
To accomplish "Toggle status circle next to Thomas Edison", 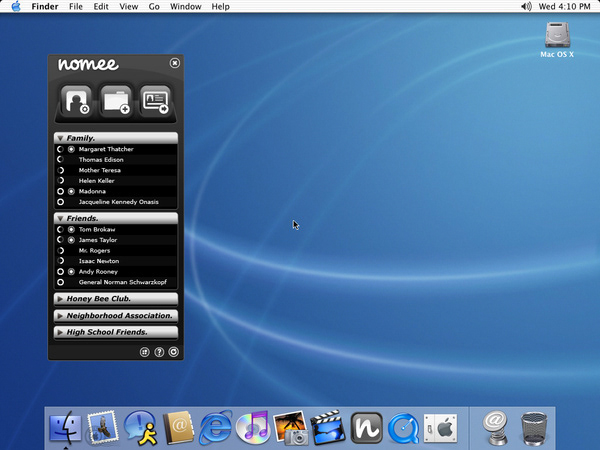I will tap(60, 160).
